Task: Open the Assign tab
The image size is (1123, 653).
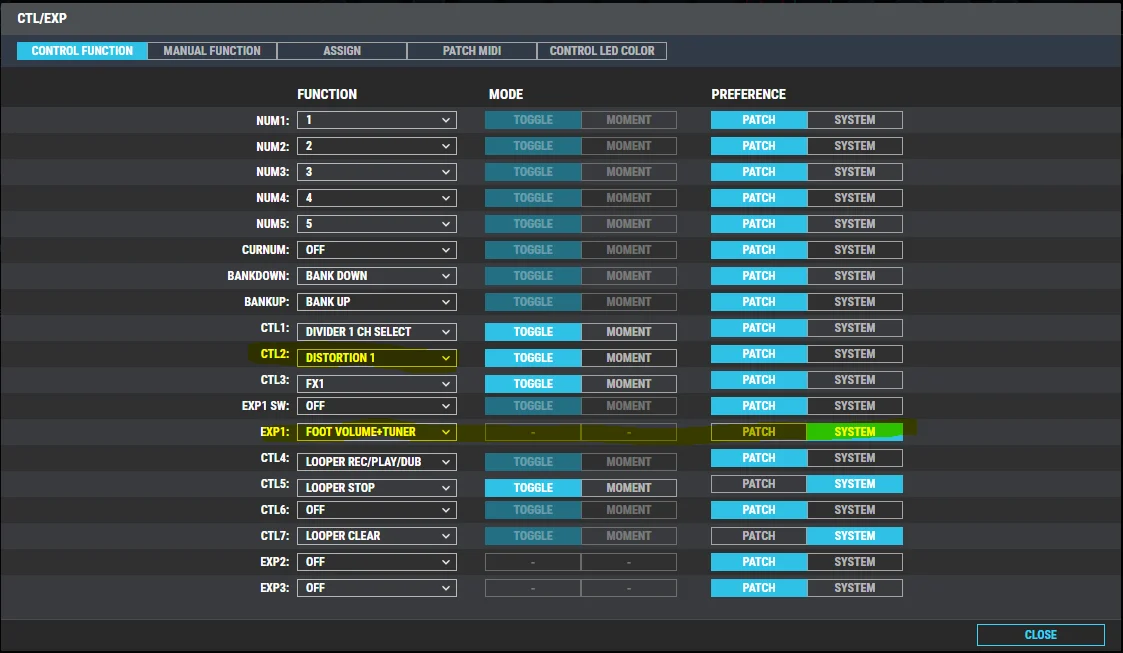Action: tap(342, 51)
